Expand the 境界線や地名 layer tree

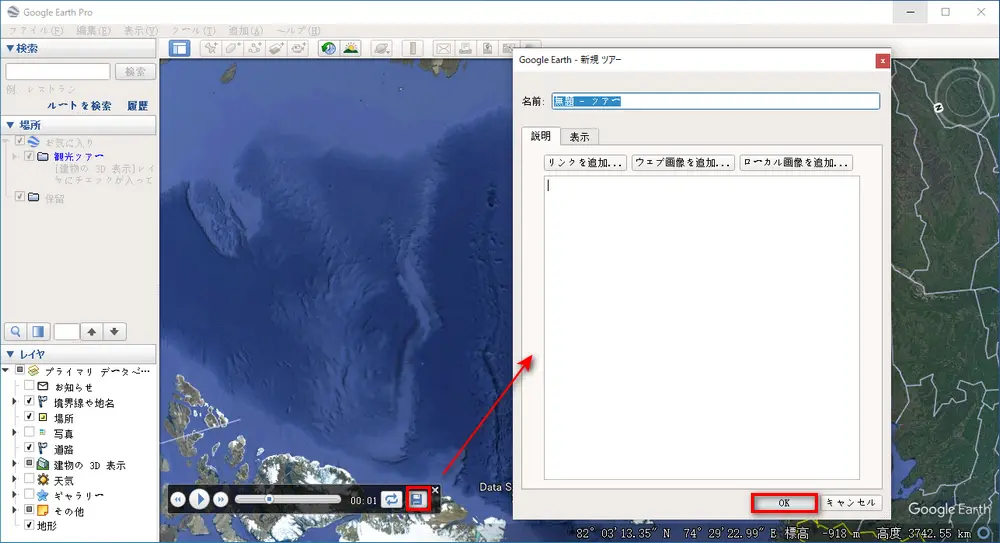coord(14,402)
